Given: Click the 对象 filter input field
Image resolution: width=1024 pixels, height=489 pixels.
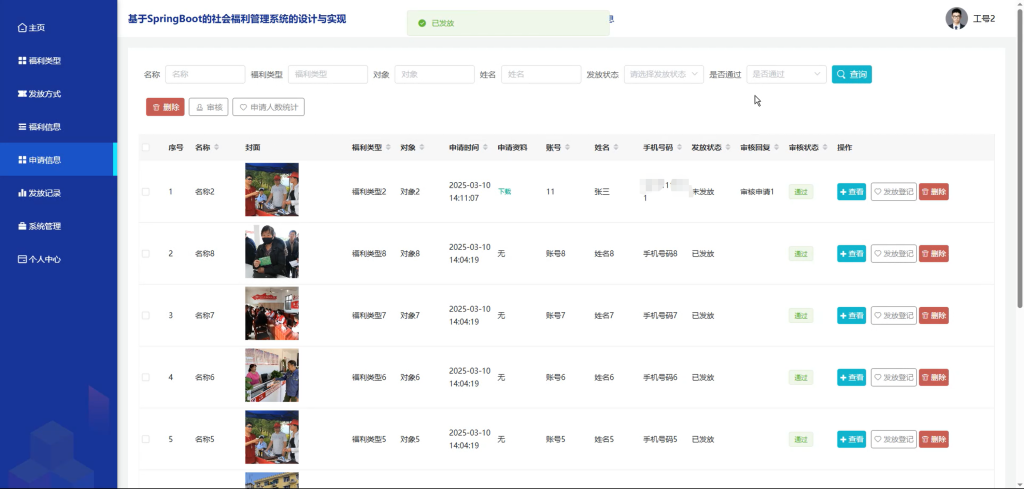Looking at the screenshot, I should pyautogui.click(x=434, y=74).
